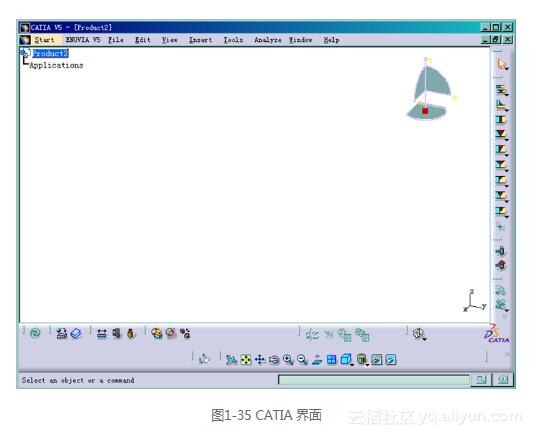Click the red and teal joint icon in right toolbar
The width and height of the screenshot is (533, 436).
pos(500,265)
